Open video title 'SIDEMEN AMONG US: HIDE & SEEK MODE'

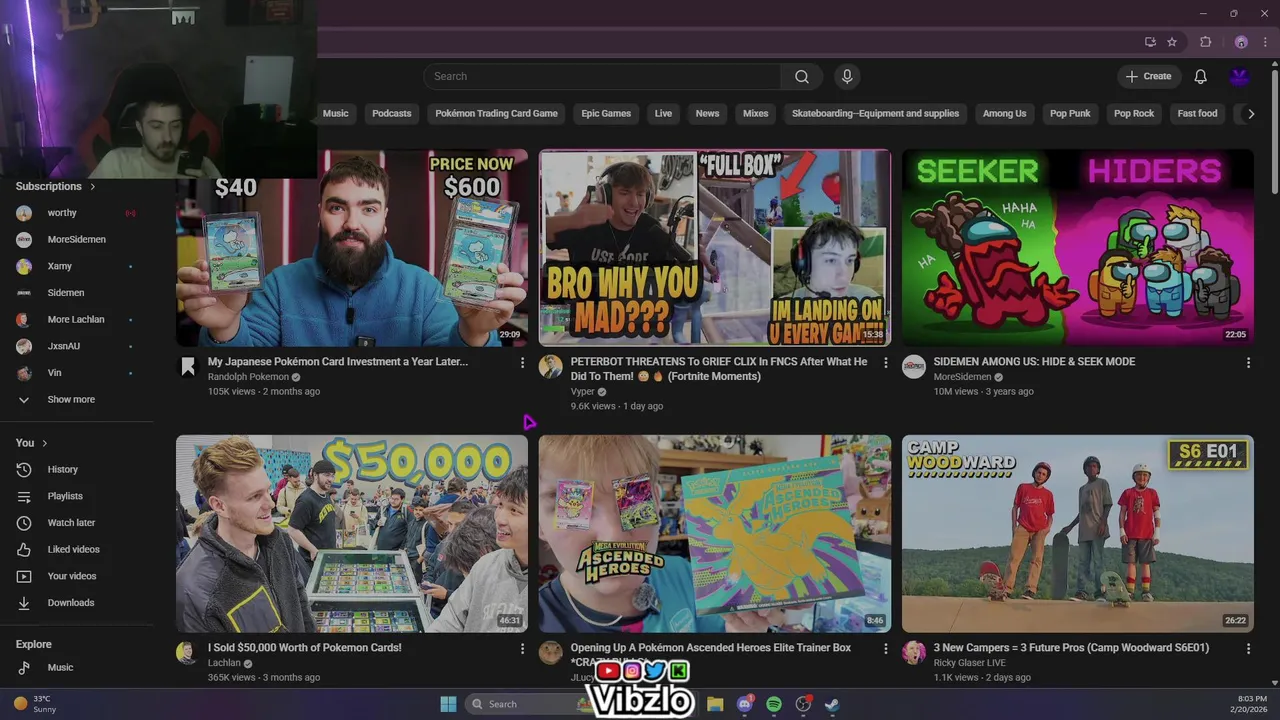tap(1034, 362)
